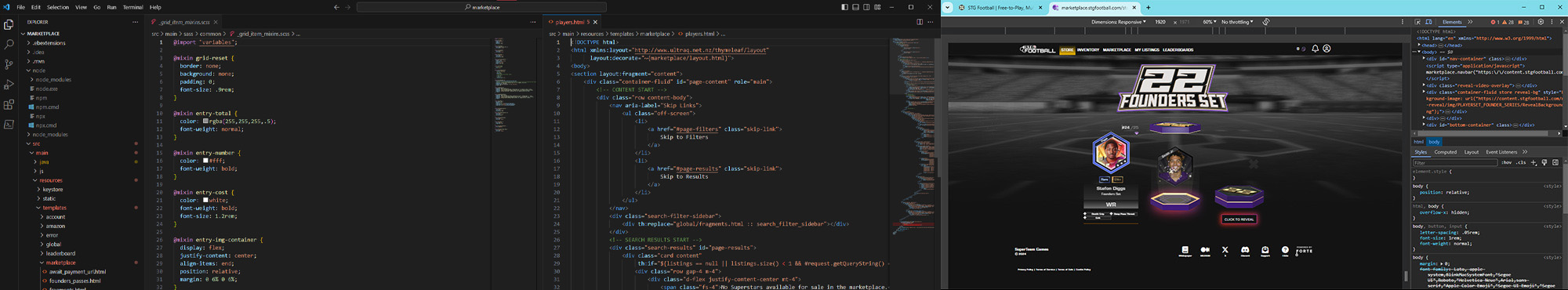Close the players.html editor tab
This screenshot has height=290, width=1568.
[595, 22]
